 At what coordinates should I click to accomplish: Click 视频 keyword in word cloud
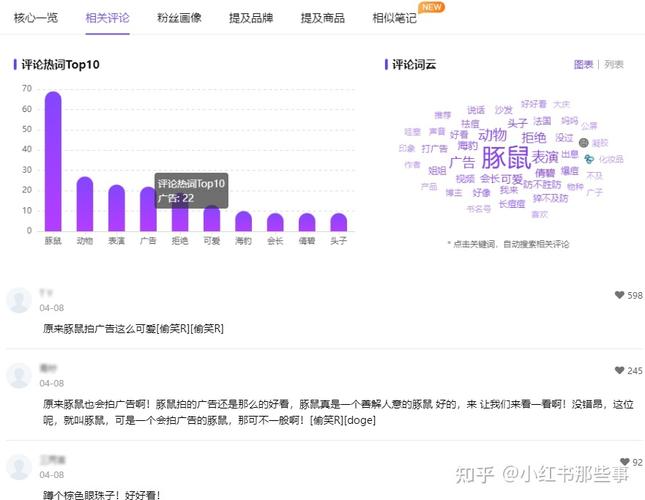coord(465,179)
